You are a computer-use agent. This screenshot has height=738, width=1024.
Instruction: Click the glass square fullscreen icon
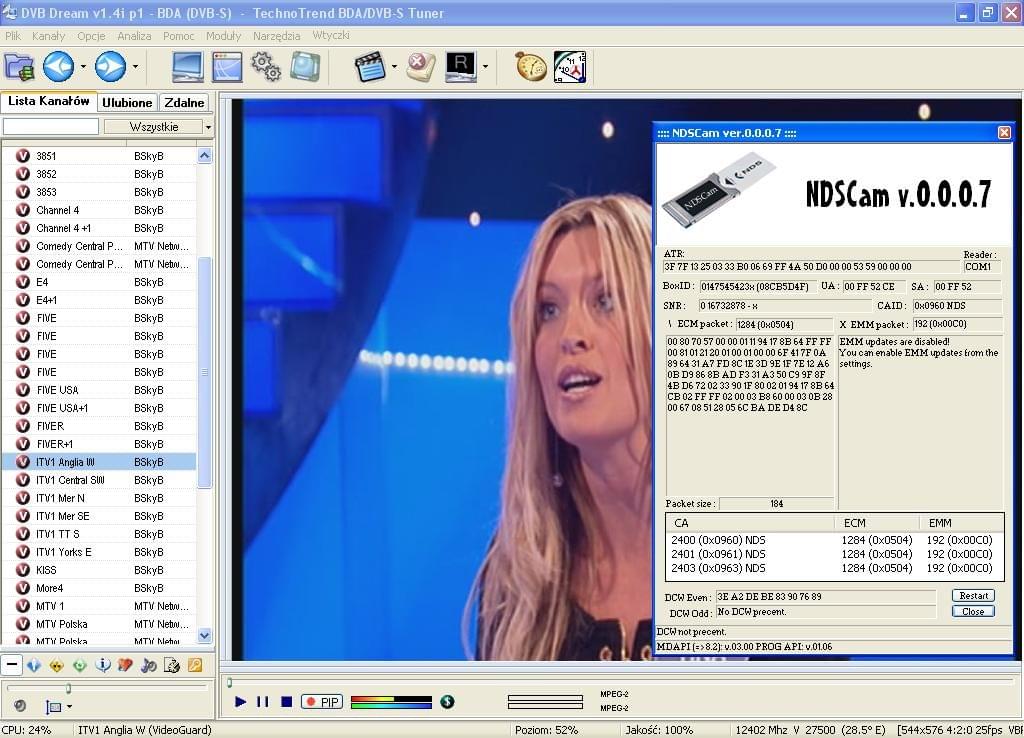[x=305, y=67]
